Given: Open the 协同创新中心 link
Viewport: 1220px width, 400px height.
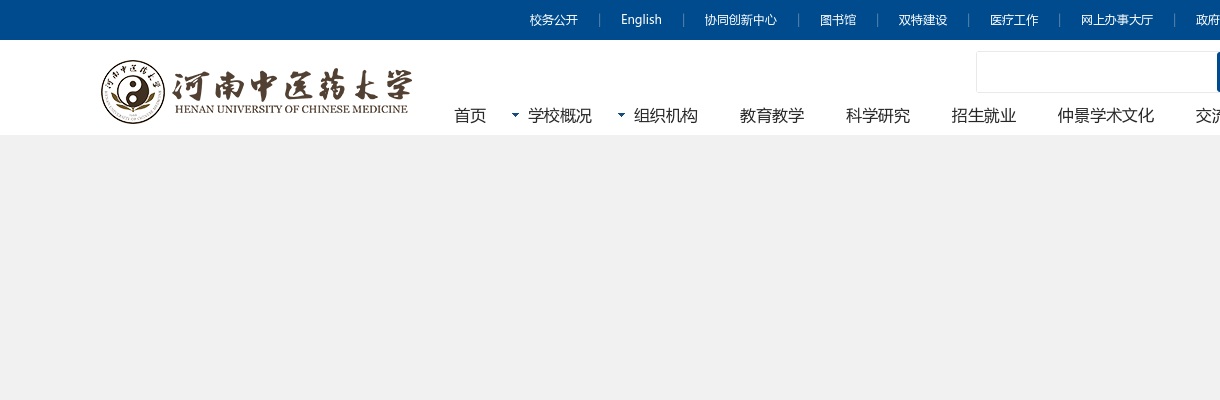Looking at the screenshot, I should pyautogui.click(x=740, y=20).
